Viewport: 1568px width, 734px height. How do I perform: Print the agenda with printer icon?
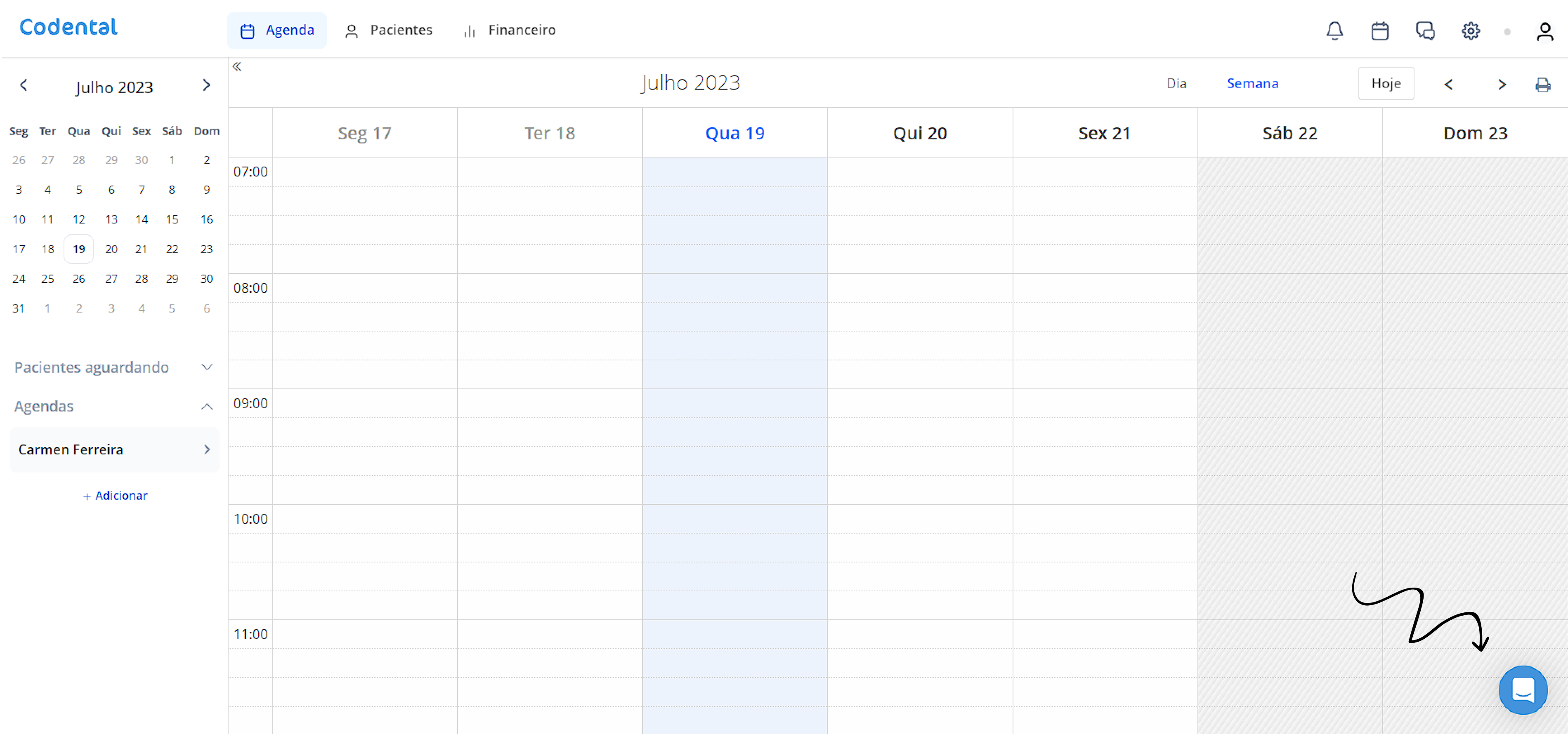pyautogui.click(x=1542, y=85)
